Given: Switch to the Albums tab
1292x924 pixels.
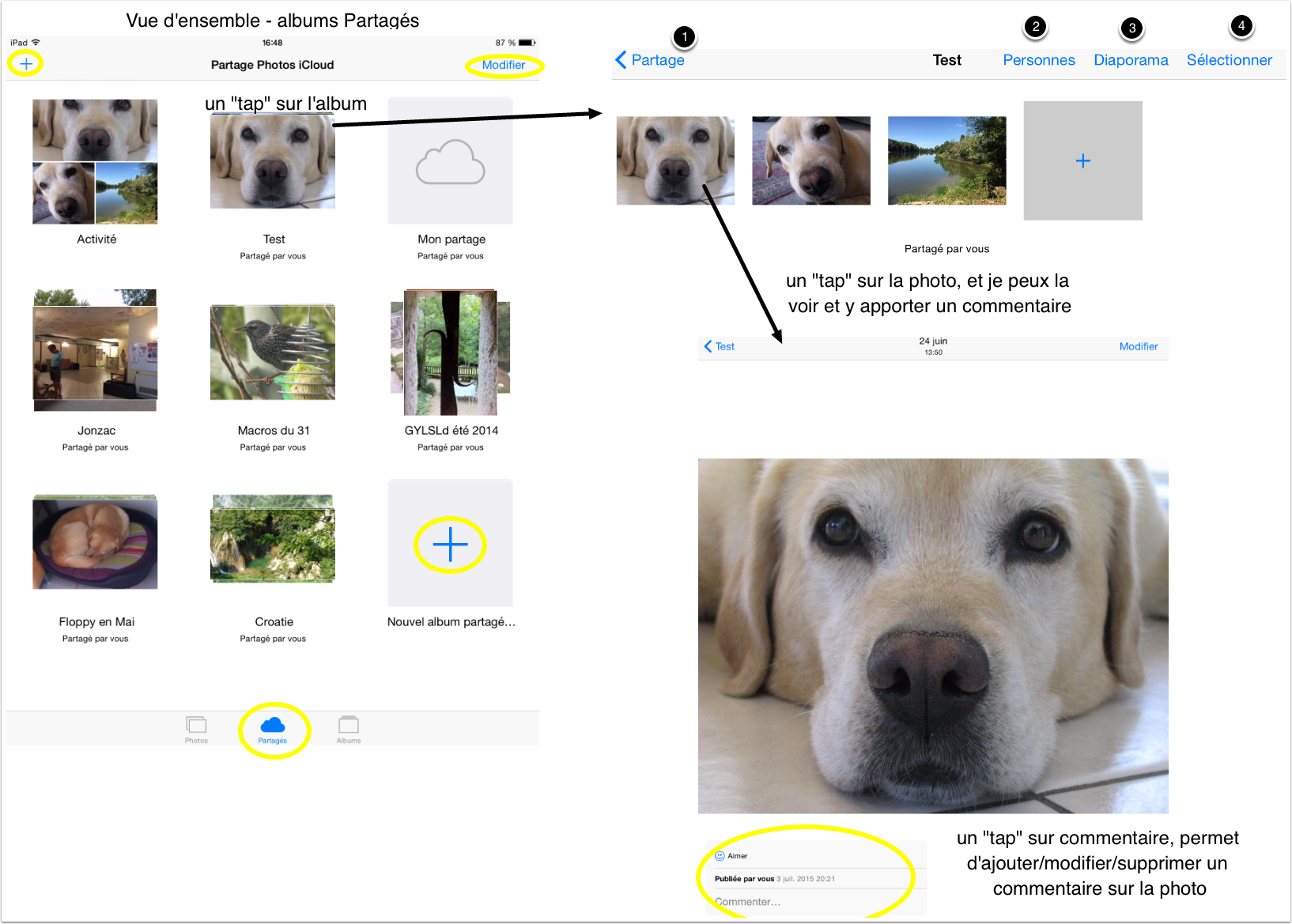Looking at the screenshot, I should pos(349,728).
